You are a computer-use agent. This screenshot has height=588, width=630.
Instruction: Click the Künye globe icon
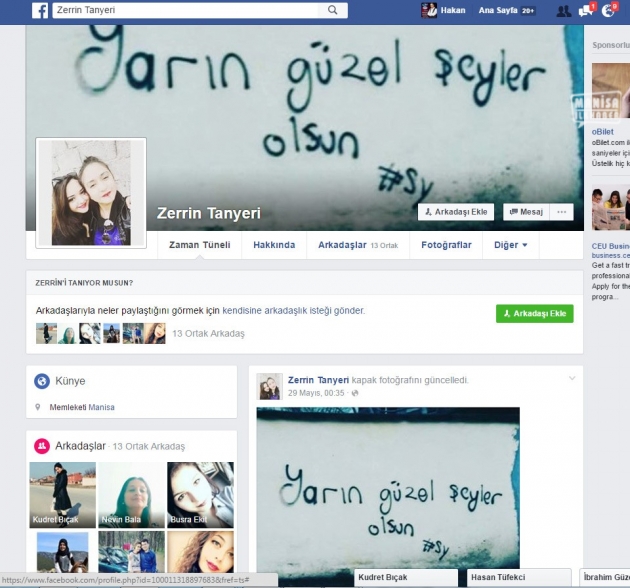(42, 381)
